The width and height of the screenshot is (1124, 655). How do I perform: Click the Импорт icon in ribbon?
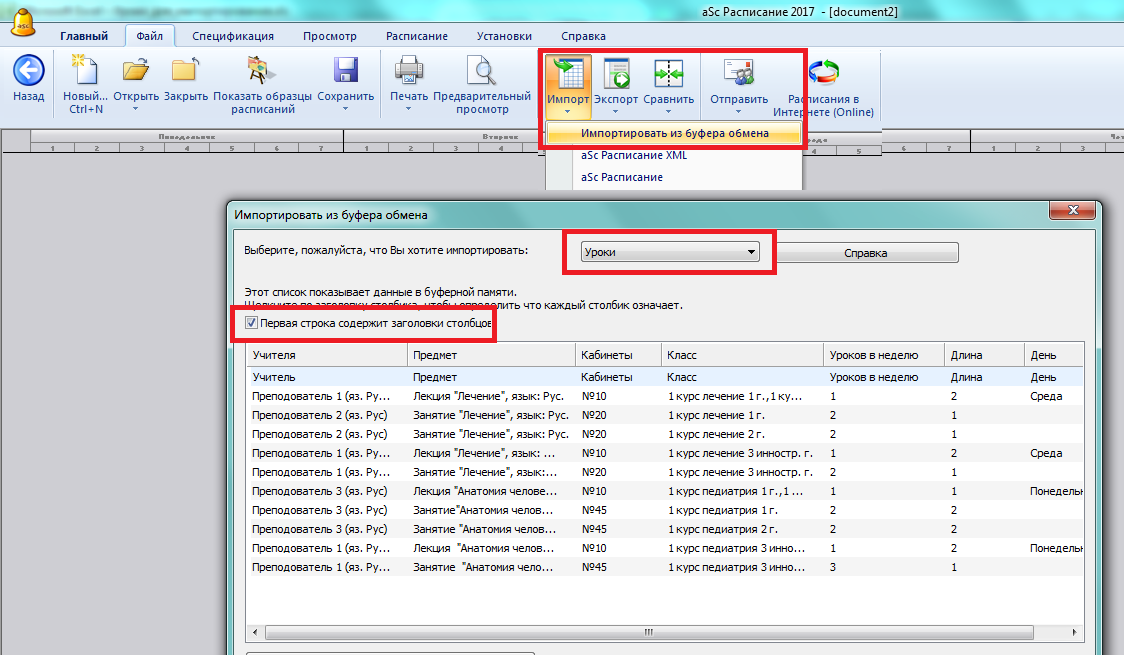(x=568, y=73)
